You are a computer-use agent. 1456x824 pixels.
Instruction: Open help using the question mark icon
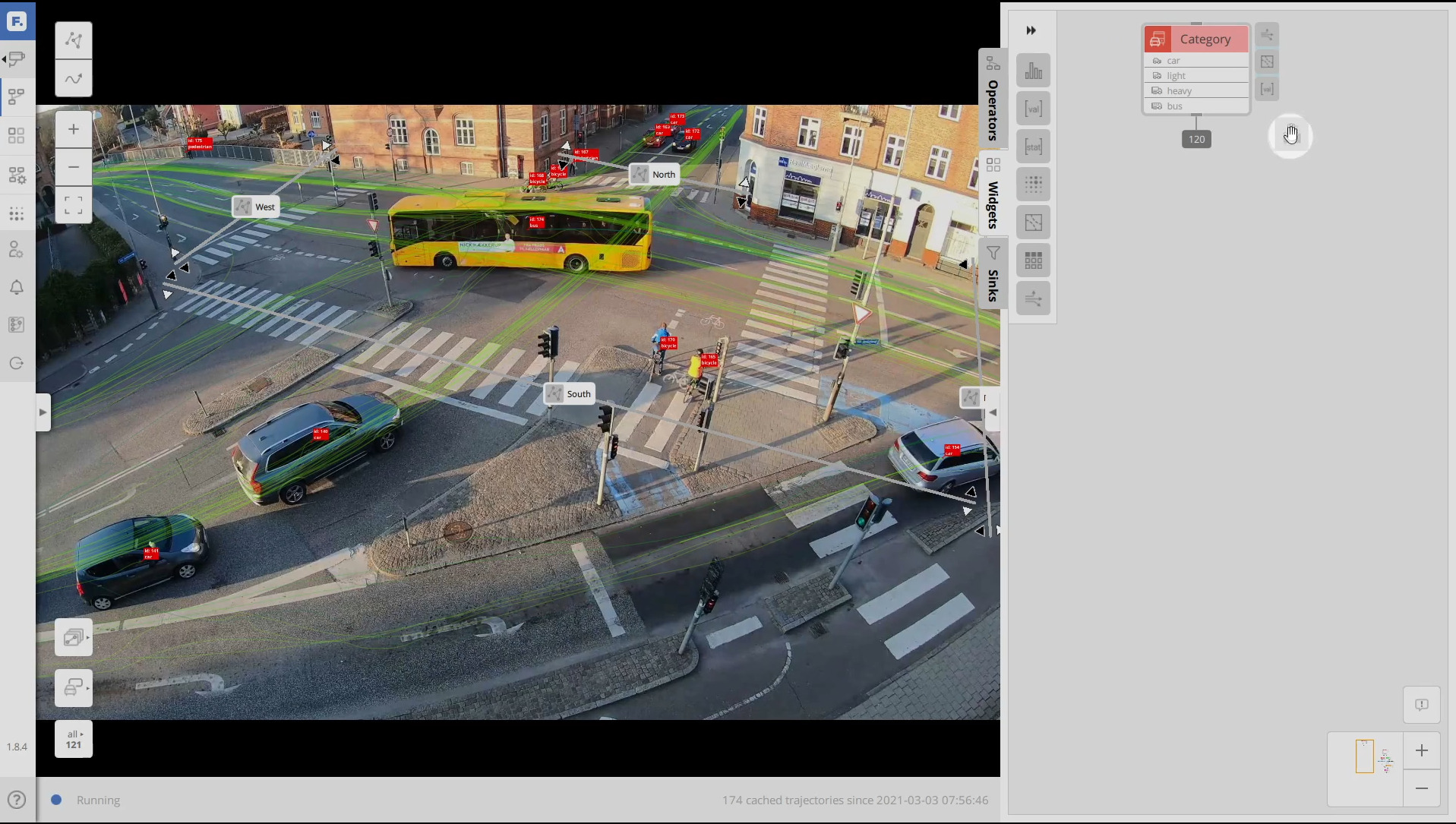(x=16, y=800)
